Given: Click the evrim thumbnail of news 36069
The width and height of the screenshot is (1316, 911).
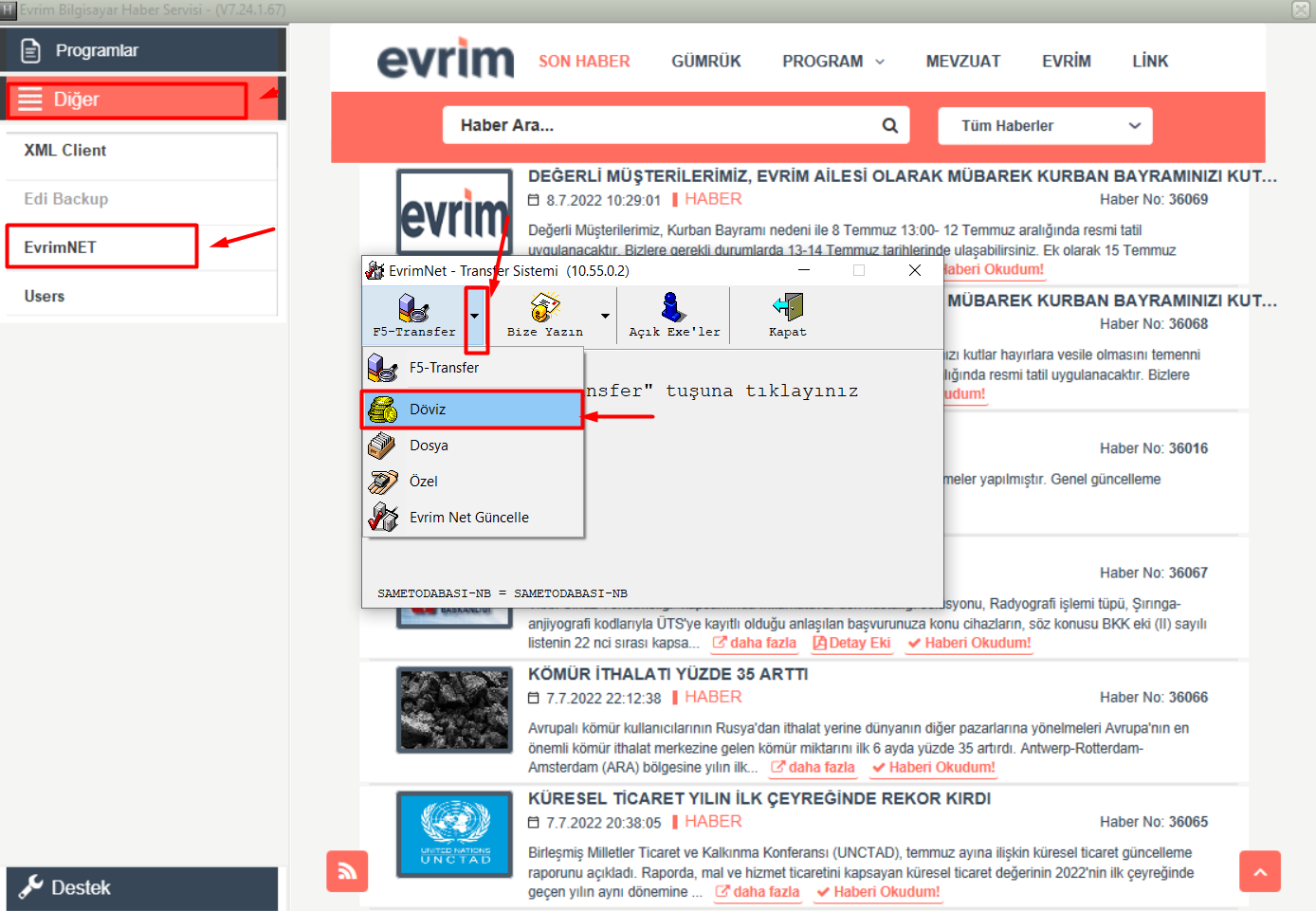Looking at the screenshot, I should pyautogui.click(x=455, y=212).
